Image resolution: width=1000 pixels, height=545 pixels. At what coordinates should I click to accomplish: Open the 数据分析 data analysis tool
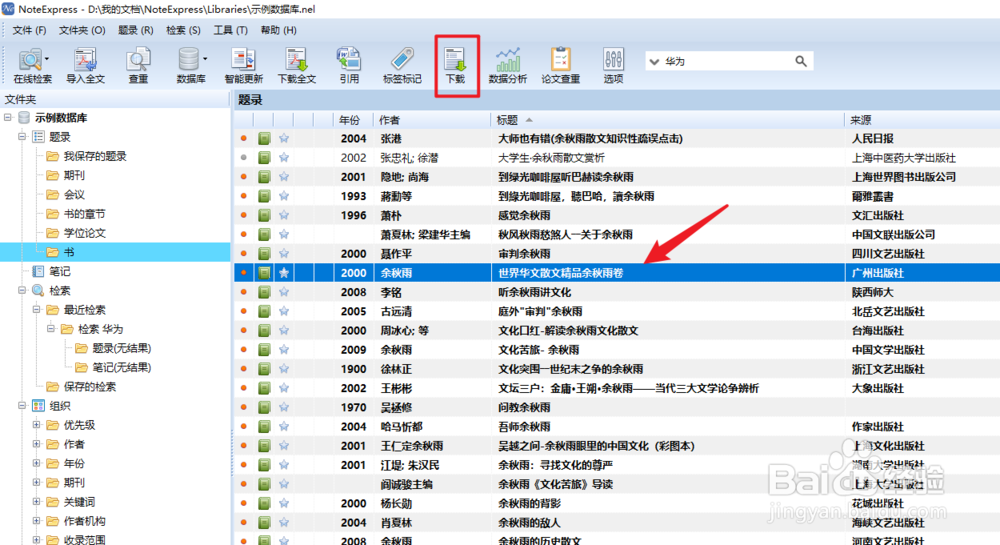click(x=508, y=66)
